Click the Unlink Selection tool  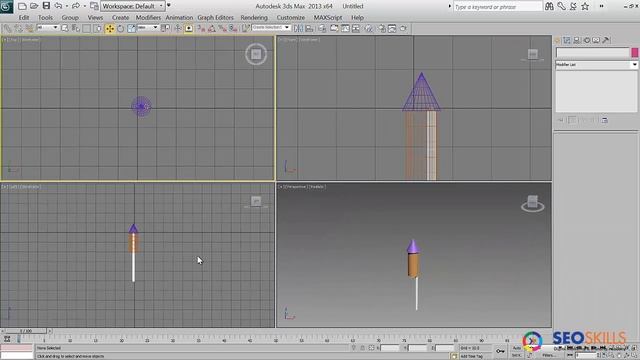tap(19, 28)
